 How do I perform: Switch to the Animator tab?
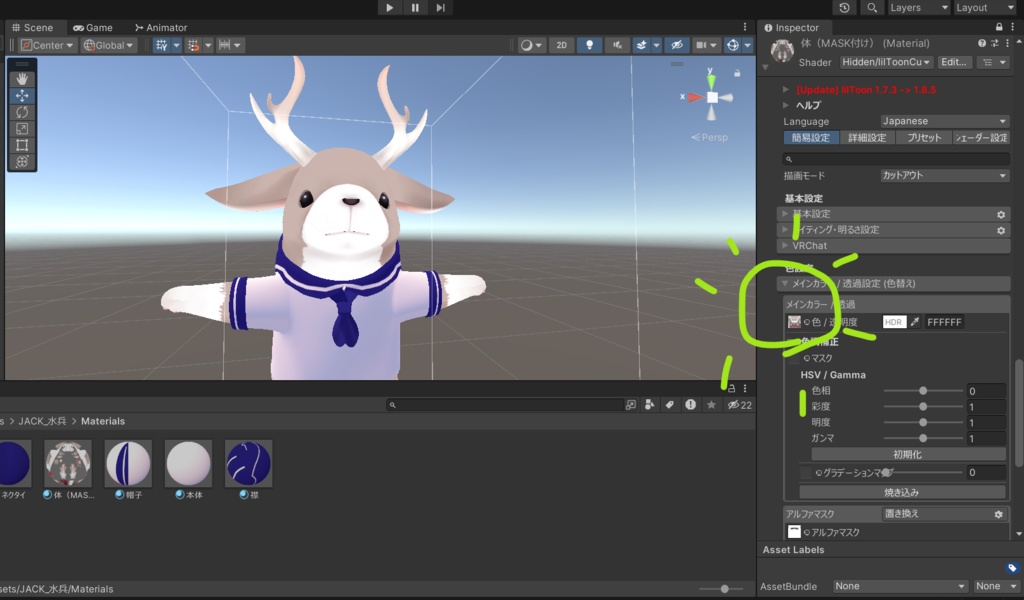coord(161,27)
